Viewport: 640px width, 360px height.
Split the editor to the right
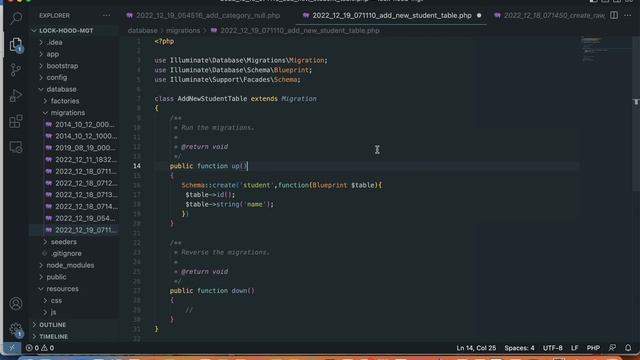coord(614,16)
